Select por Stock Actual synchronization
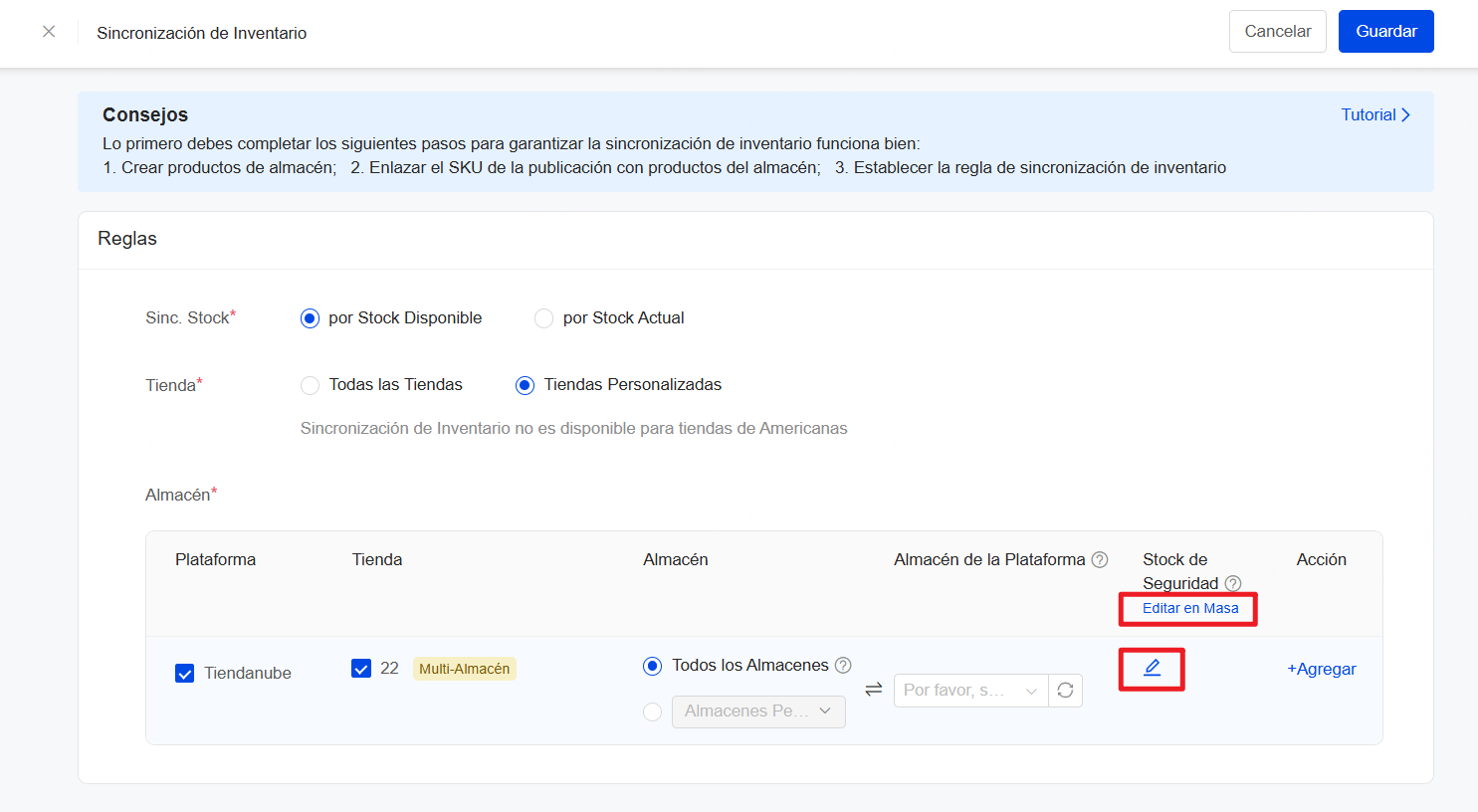This screenshot has height=812, width=1478. coord(543,317)
